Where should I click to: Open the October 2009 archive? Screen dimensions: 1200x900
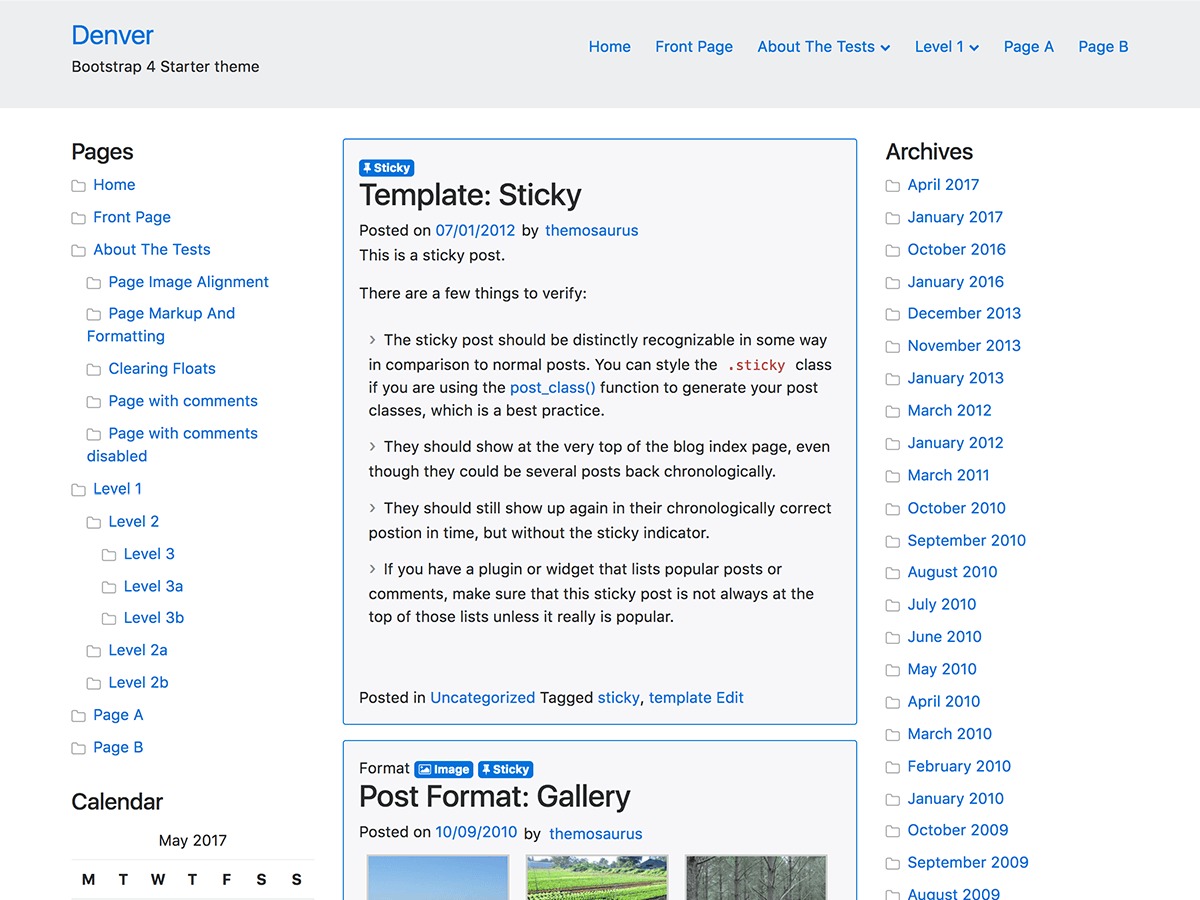958,830
